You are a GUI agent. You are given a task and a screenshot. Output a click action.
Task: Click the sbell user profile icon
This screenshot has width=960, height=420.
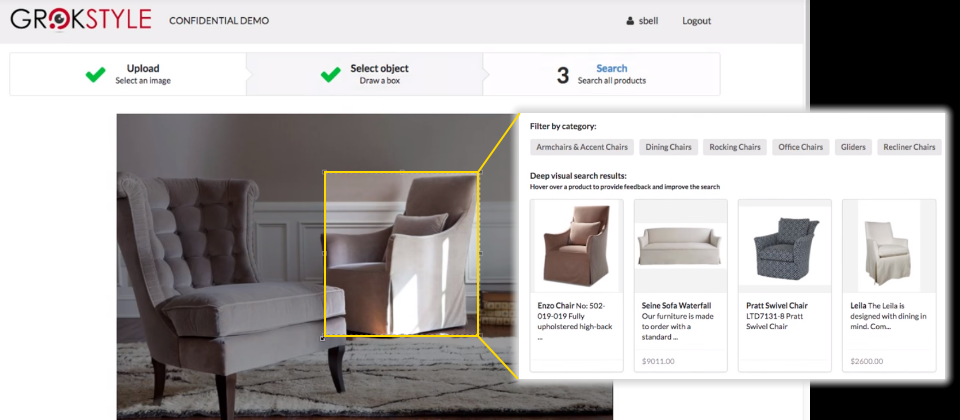click(630, 21)
